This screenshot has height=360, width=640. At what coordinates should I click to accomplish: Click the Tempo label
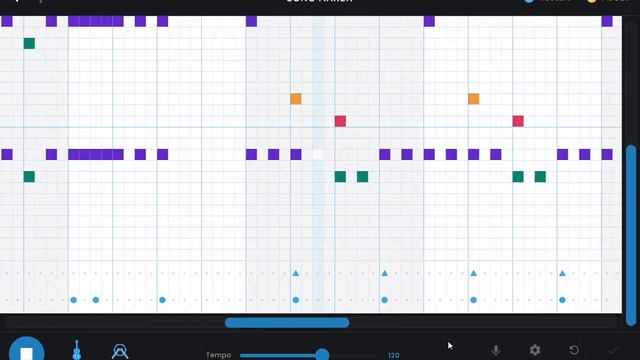click(218, 355)
